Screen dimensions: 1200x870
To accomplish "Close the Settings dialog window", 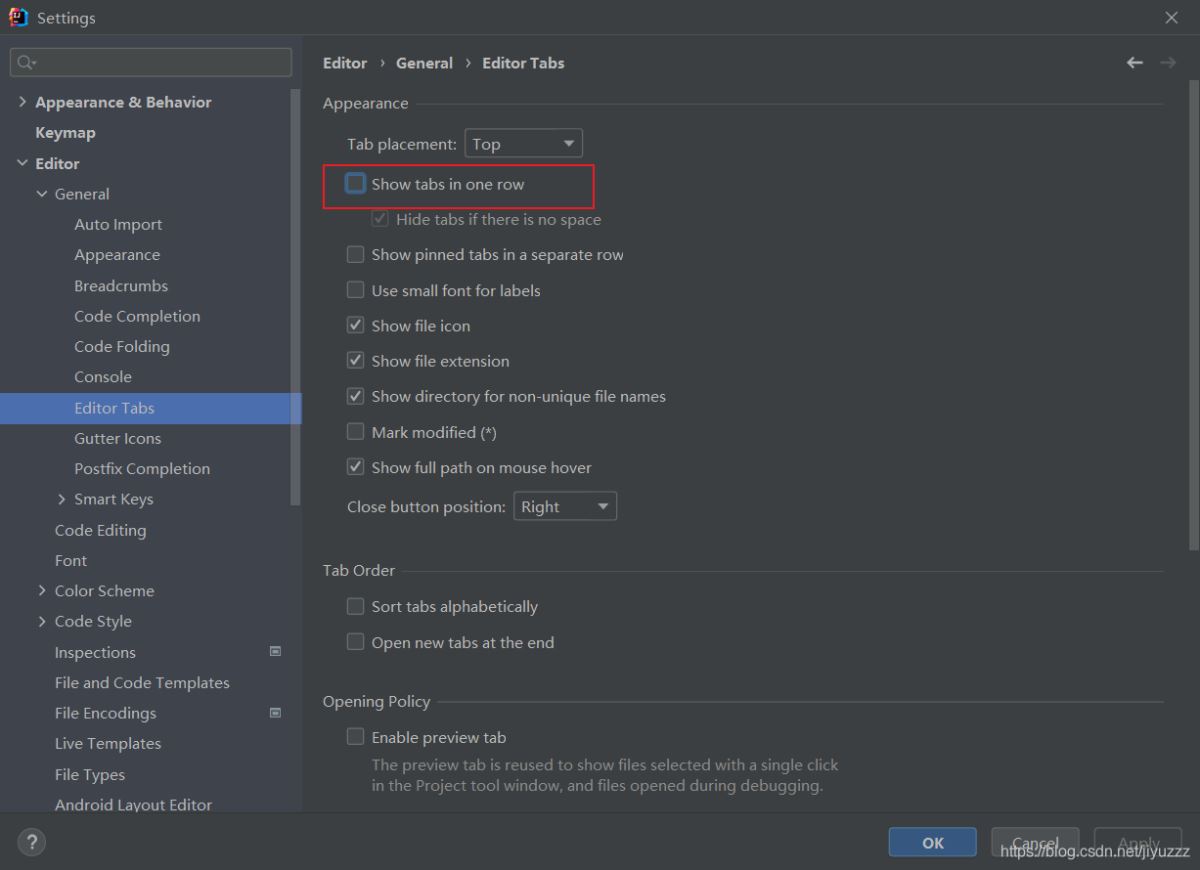I will [1171, 18].
